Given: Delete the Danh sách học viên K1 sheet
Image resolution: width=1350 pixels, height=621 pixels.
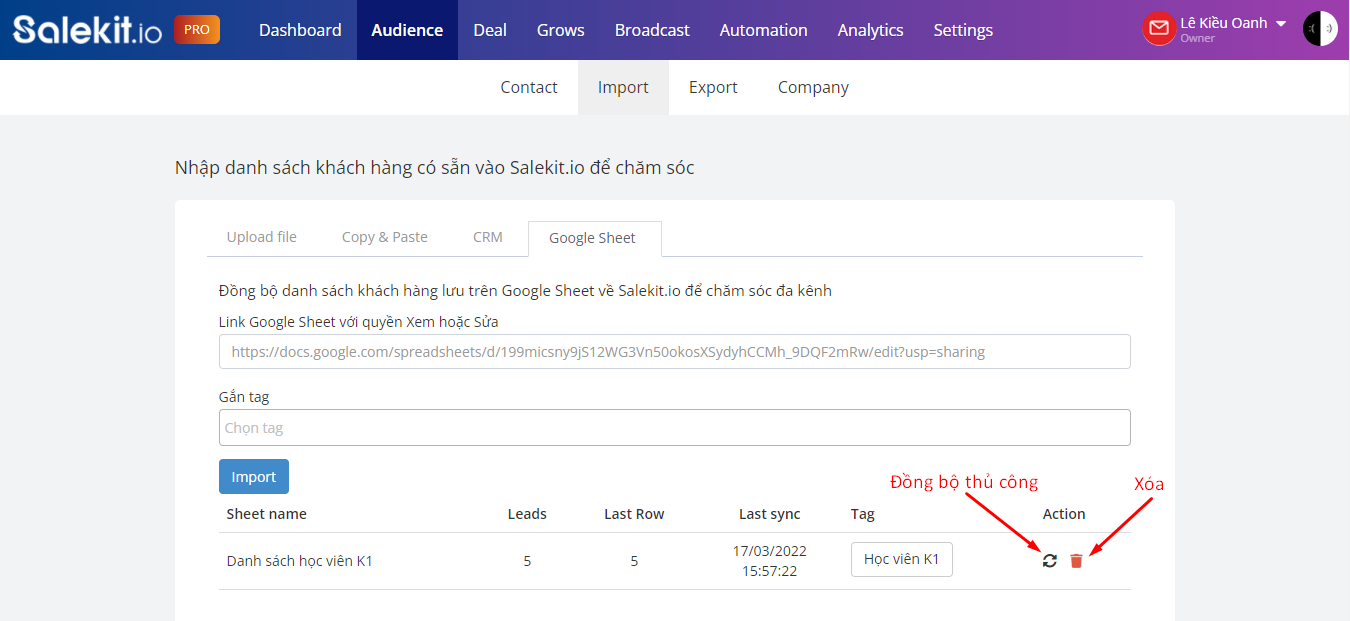Looking at the screenshot, I should click(1076, 561).
